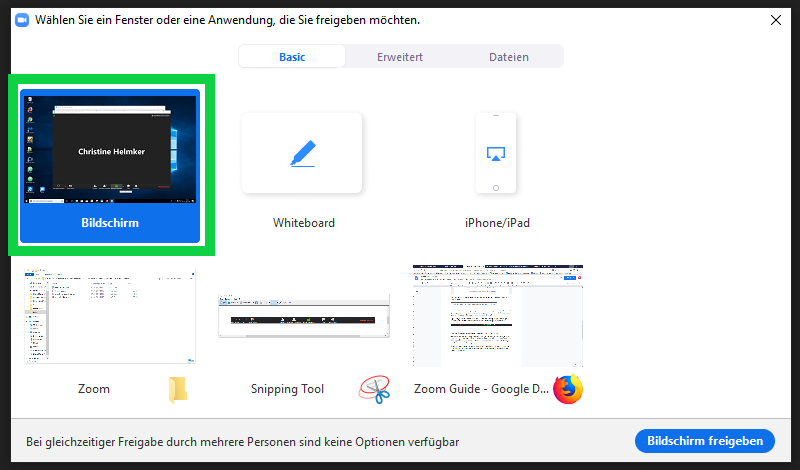Open the Erweitert tab

click(x=399, y=57)
